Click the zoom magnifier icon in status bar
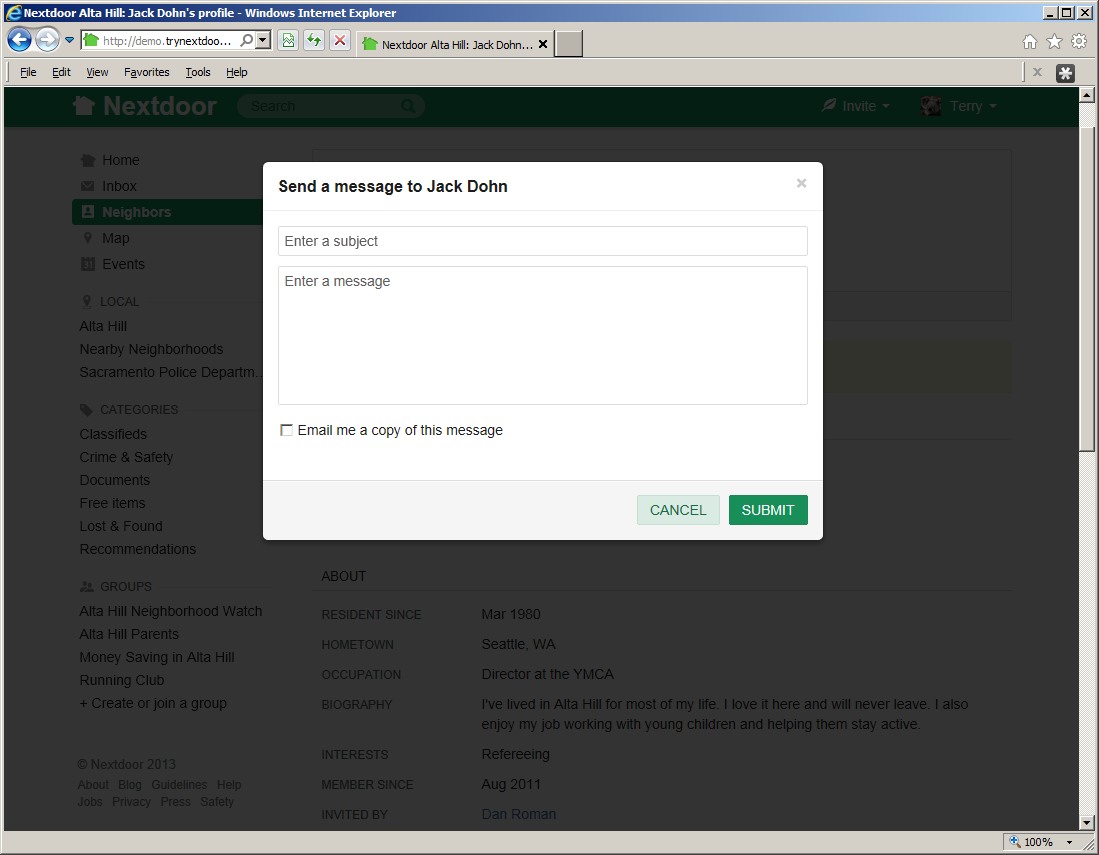 (1015, 842)
